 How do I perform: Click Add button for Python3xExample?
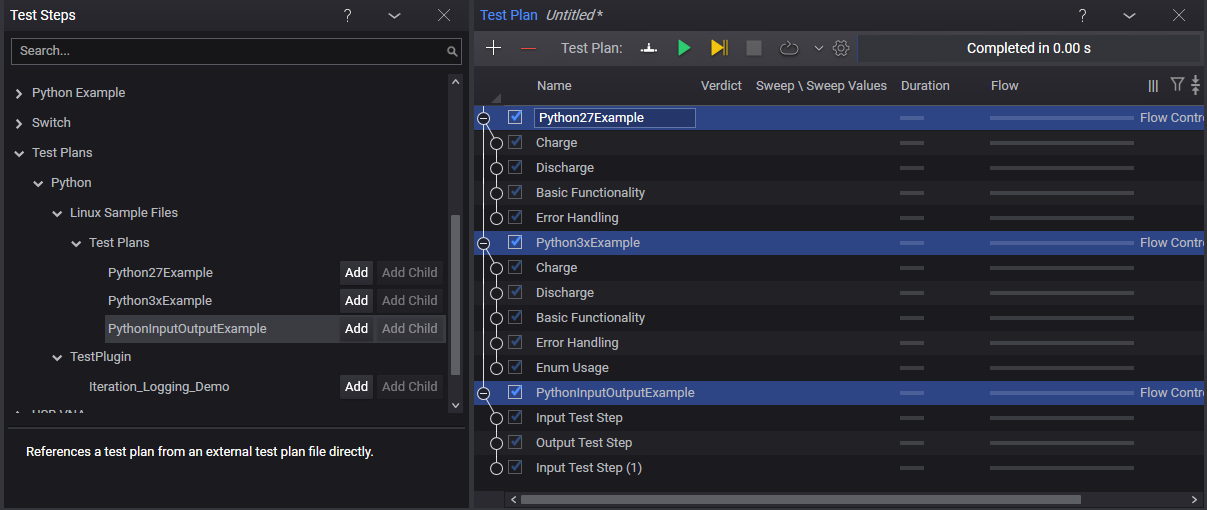[x=357, y=300]
